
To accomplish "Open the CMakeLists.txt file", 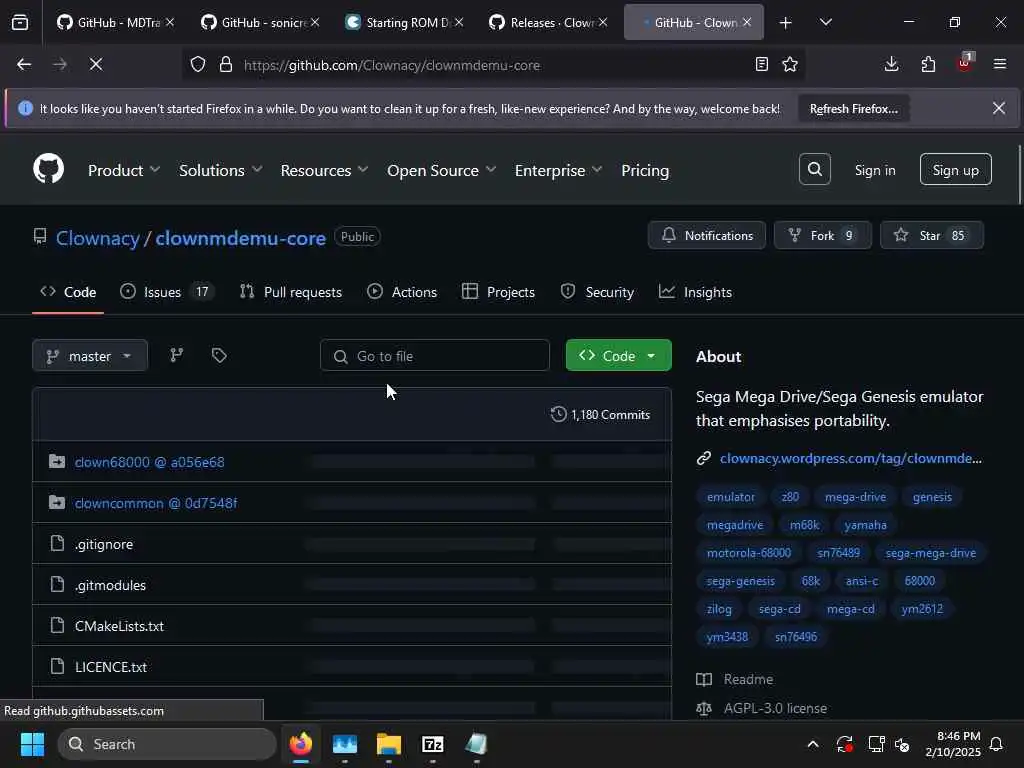I will pos(120,626).
